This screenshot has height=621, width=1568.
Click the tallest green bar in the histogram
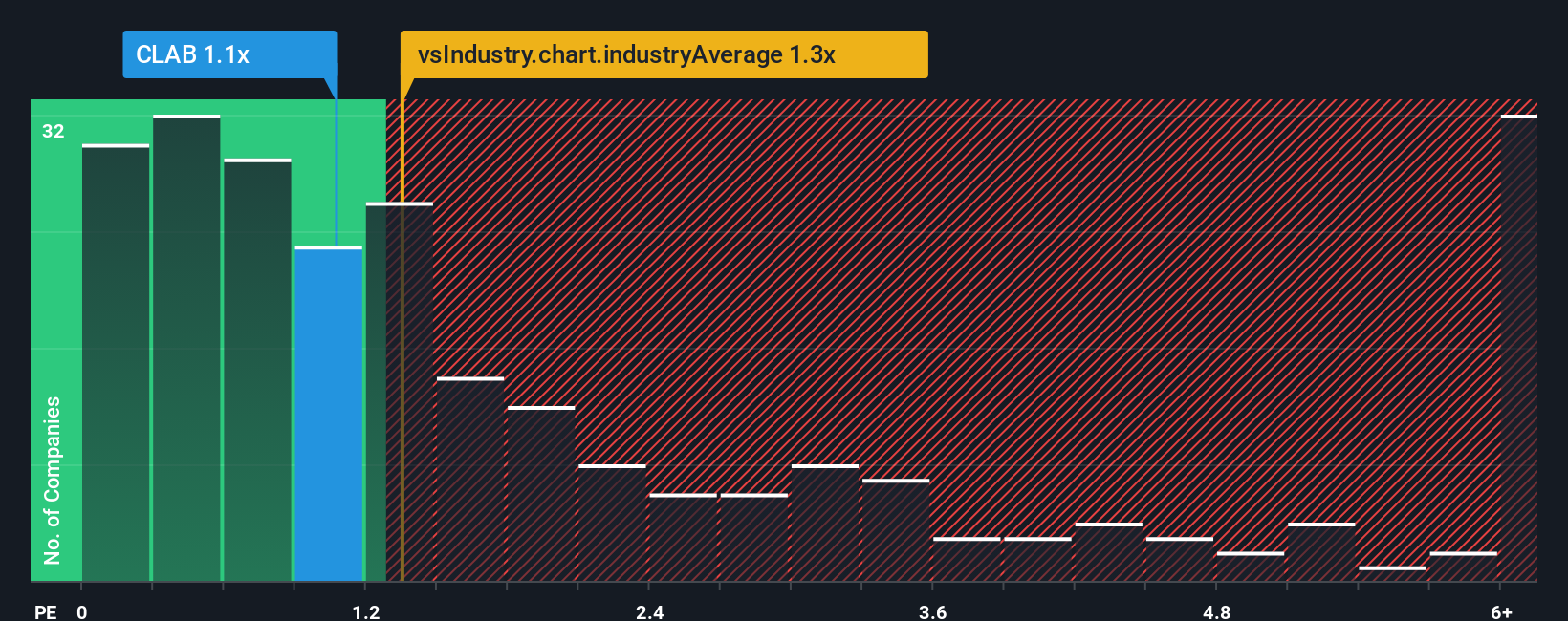coord(186,348)
